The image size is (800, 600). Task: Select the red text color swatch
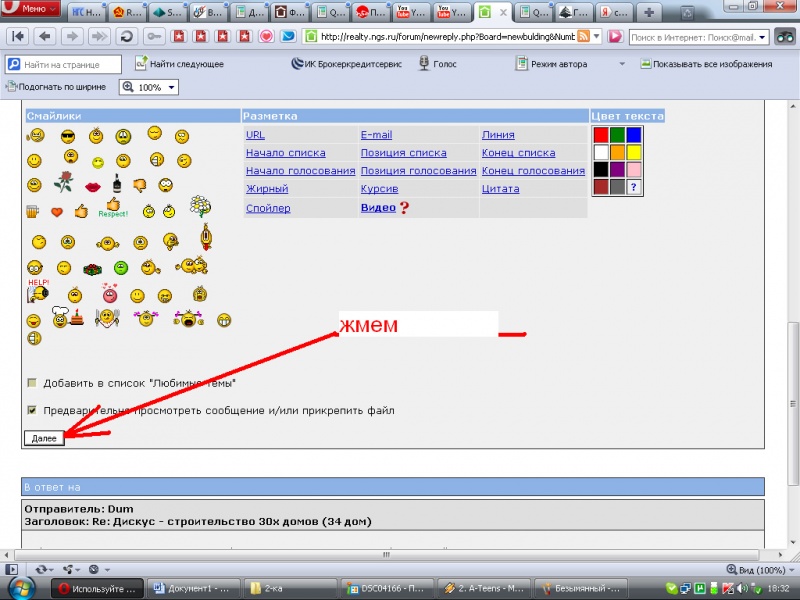point(601,135)
